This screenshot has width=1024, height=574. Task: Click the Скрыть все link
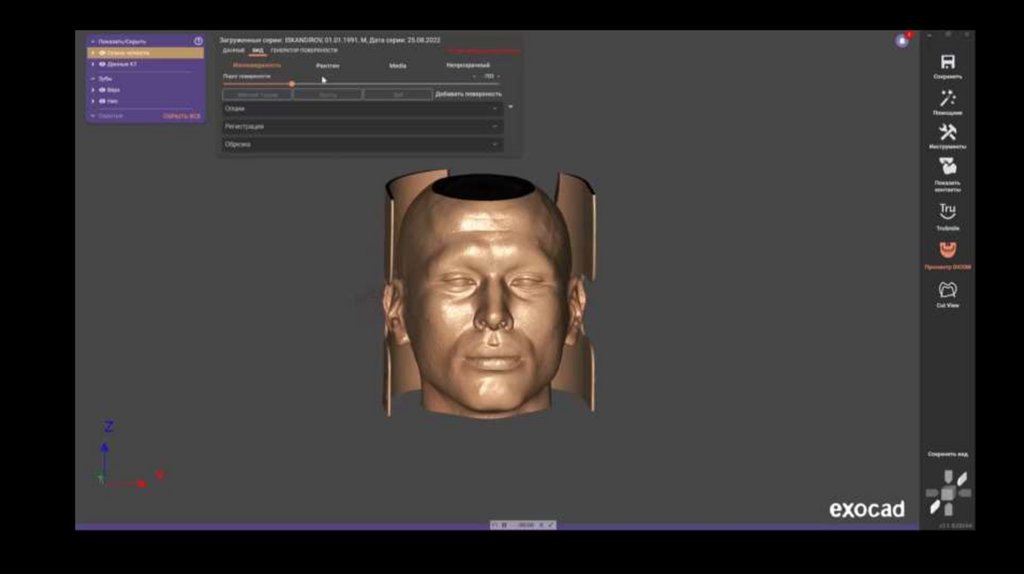pyautogui.click(x=182, y=116)
